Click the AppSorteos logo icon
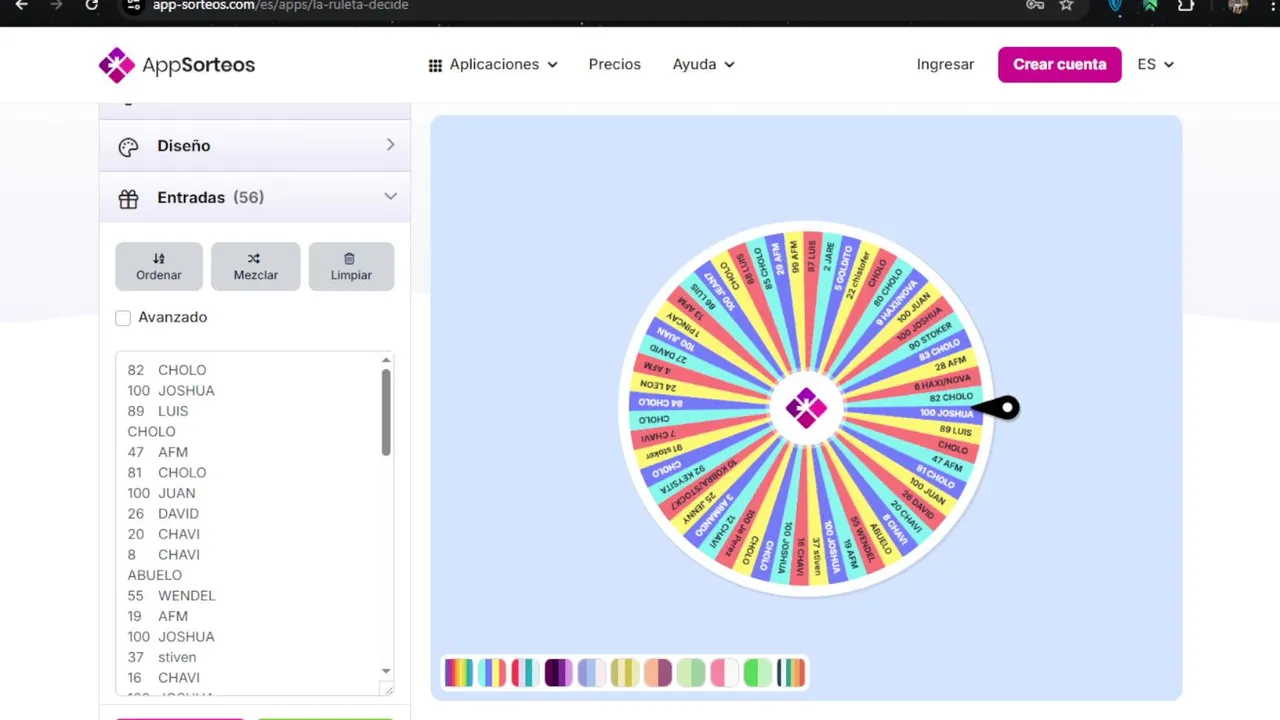The image size is (1280, 720). (117, 65)
